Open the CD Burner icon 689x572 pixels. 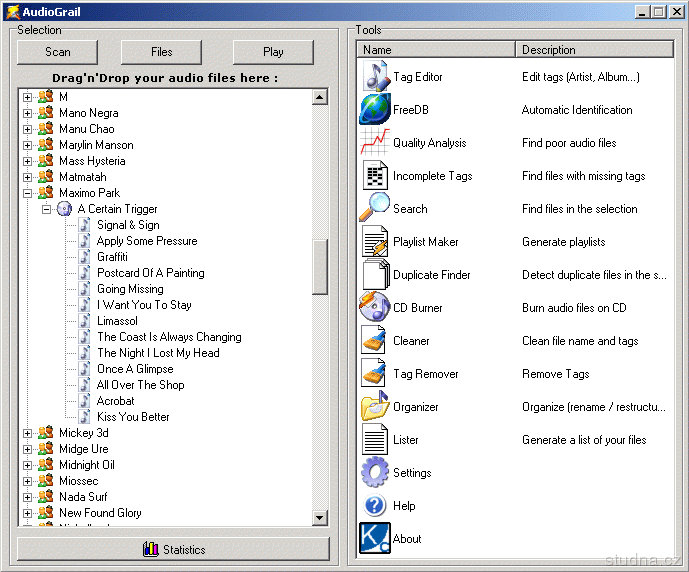(375, 307)
